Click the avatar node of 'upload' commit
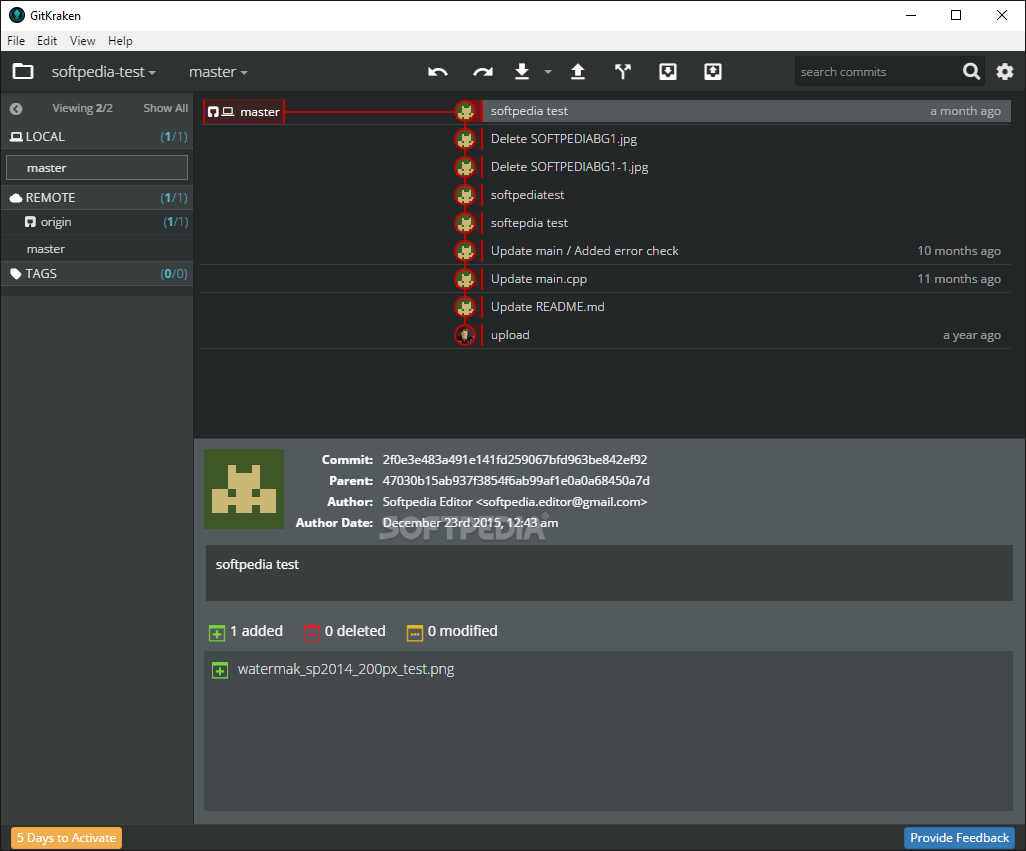The image size is (1026, 851). tap(465, 335)
